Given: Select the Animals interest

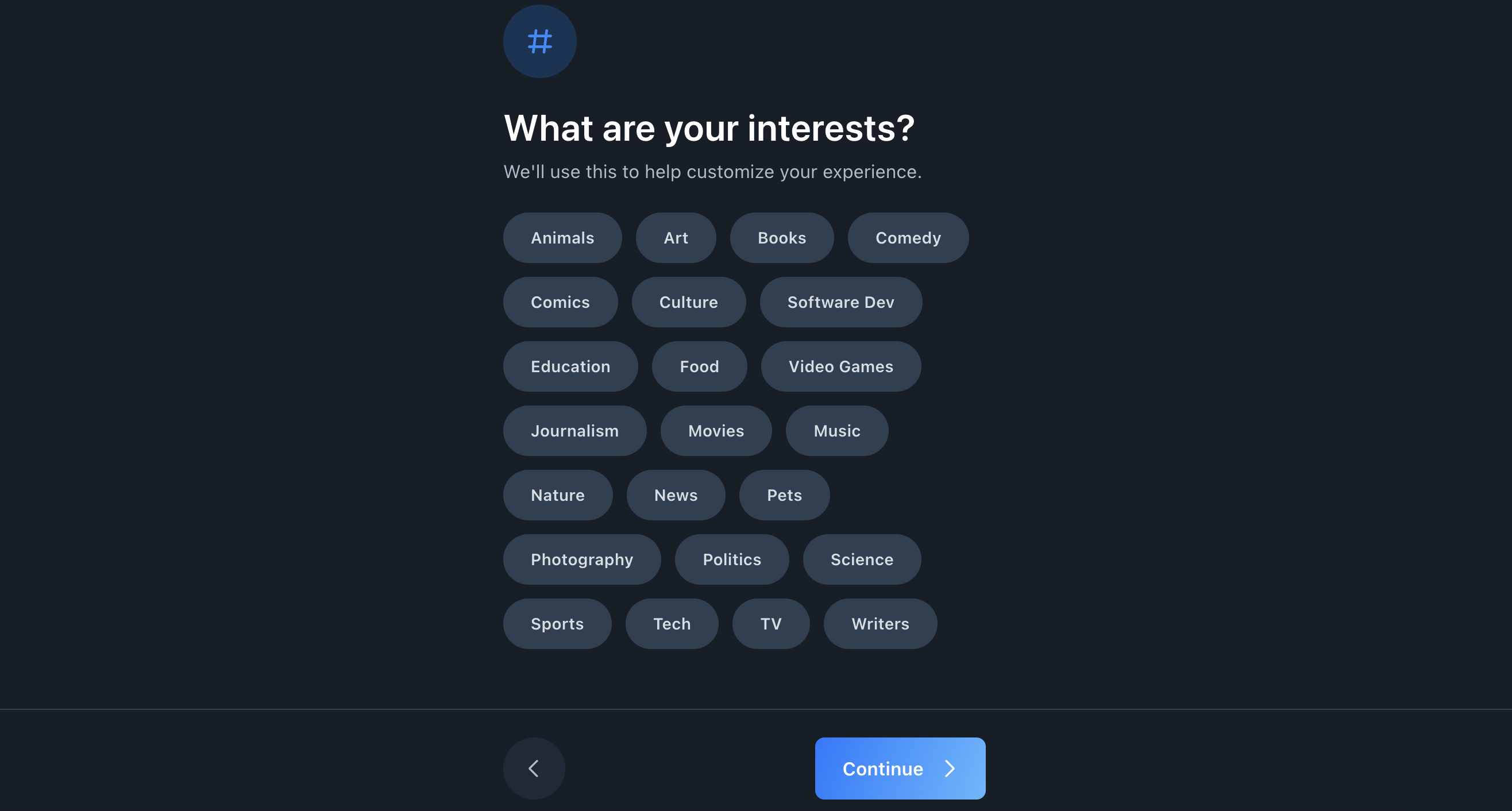Looking at the screenshot, I should (x=562, y=238).
